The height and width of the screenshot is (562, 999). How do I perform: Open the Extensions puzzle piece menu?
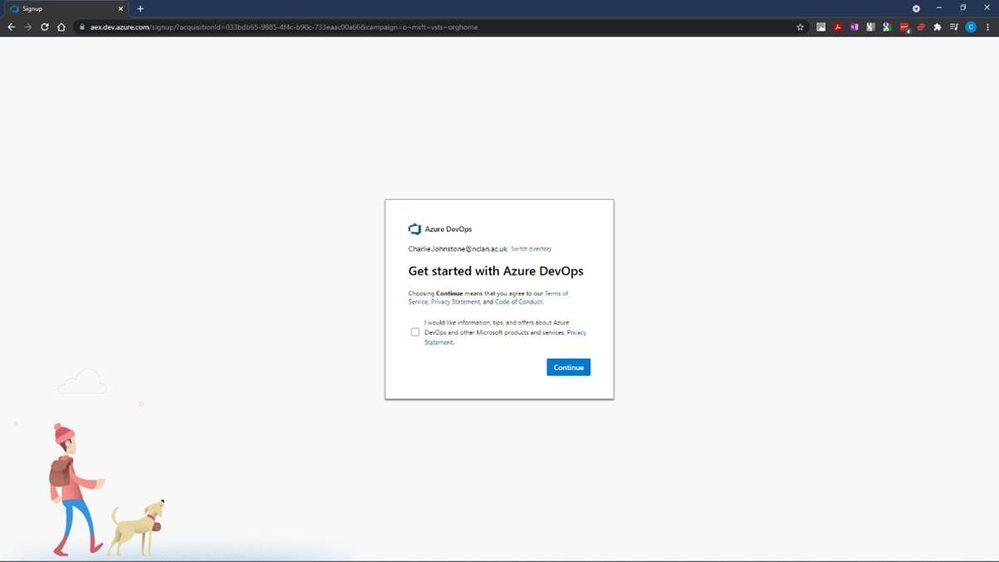tap(937, 27)
